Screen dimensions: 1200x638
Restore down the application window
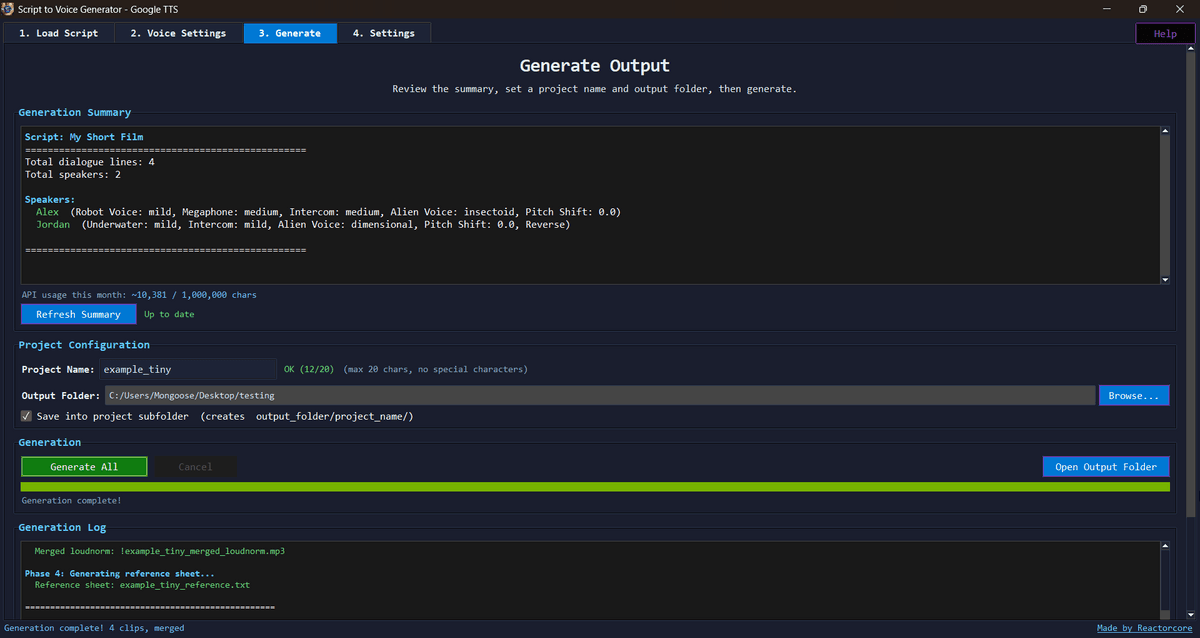click(x=1143, y=9)
